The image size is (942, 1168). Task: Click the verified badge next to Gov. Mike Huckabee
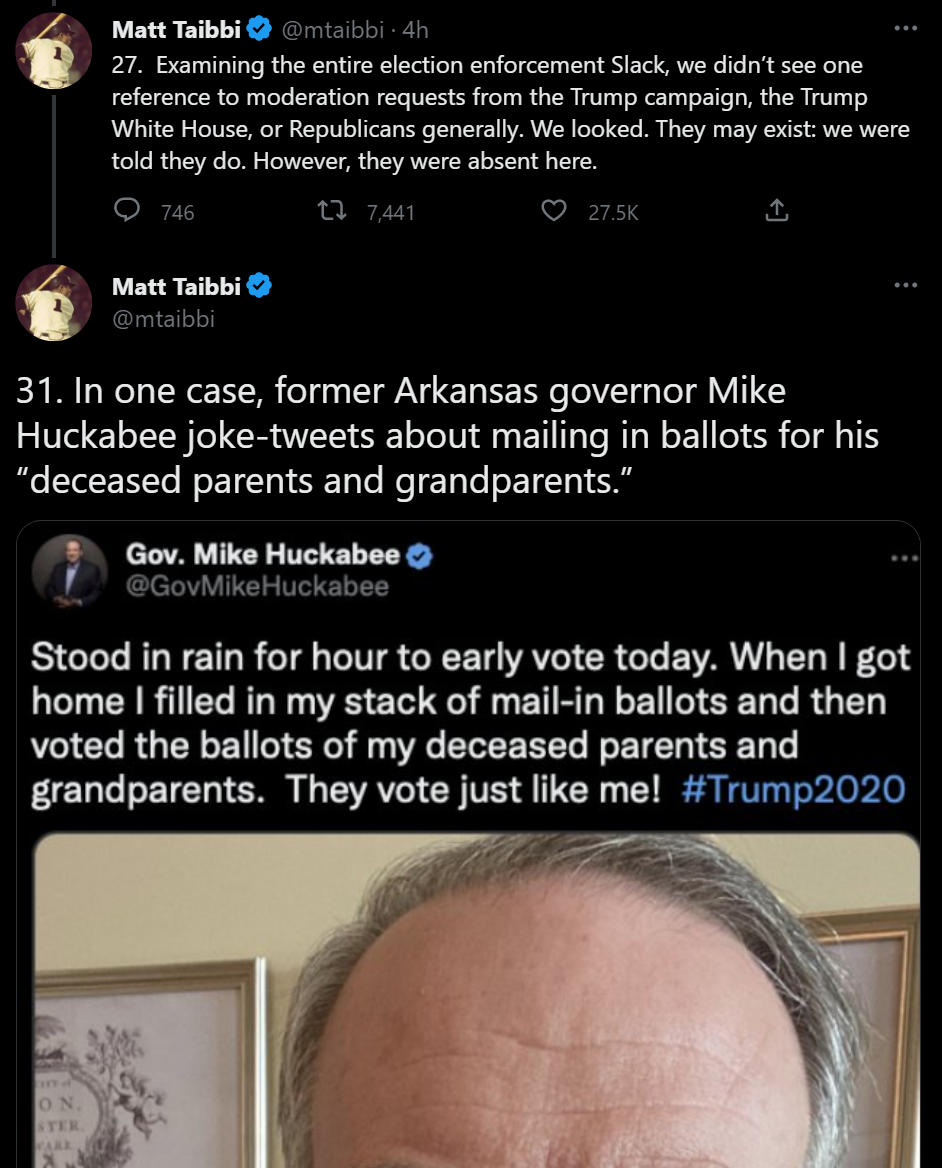coord(420,556)
